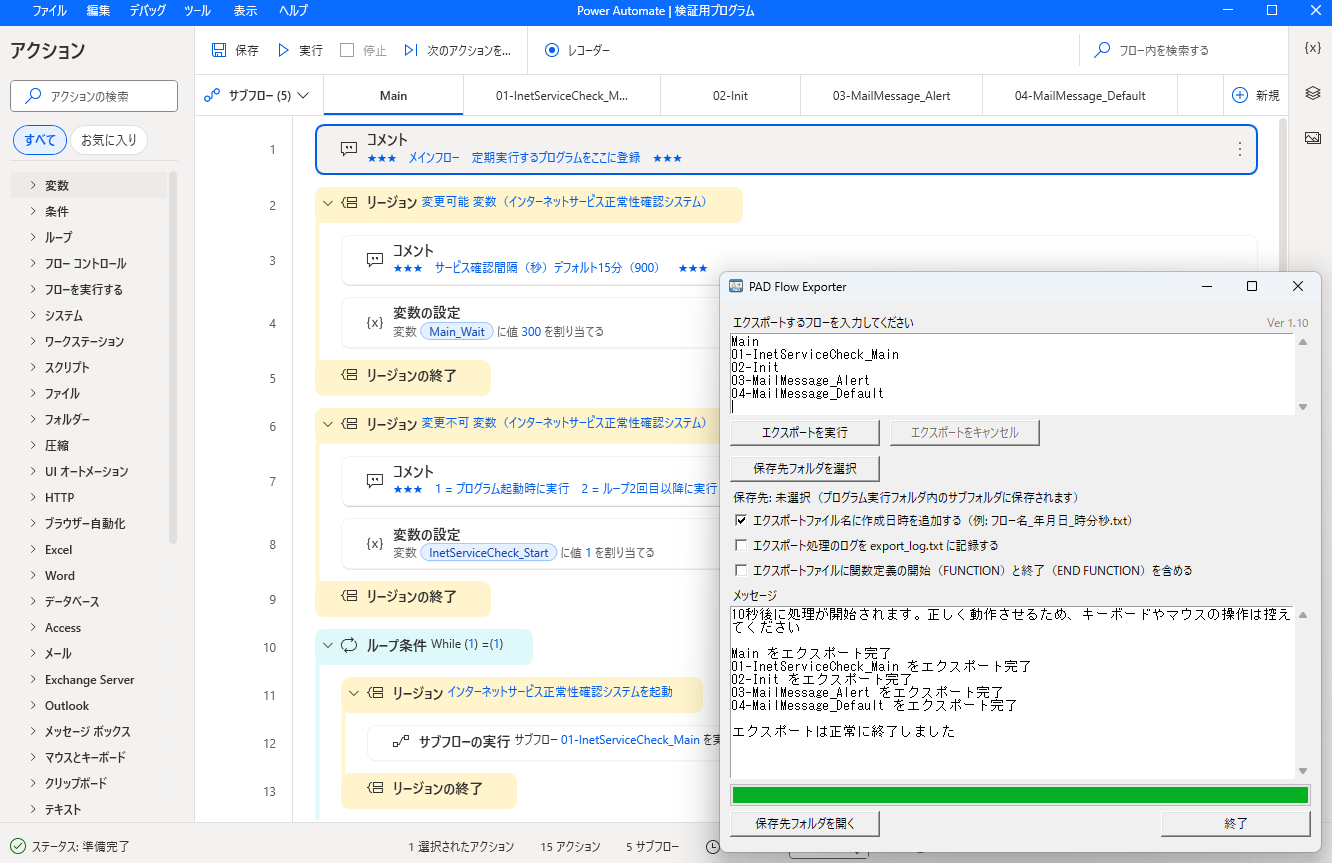Click the 01-InetServiceCheck_Main subflow link
This screenshot has height=863, width=1332.
point(630,741)
